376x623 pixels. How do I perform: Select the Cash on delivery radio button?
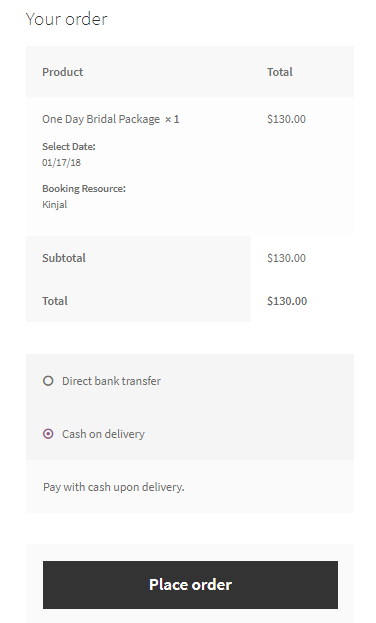pos(48,434)
